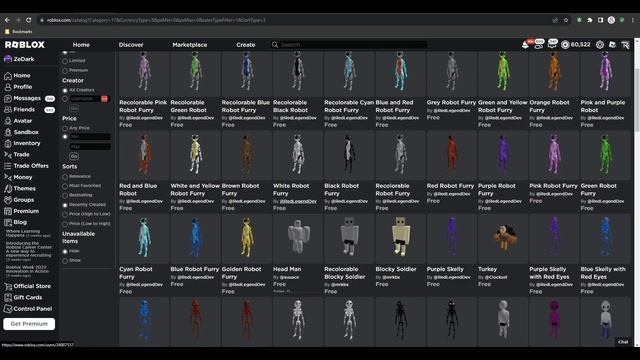Select the All Creators option
Image resolution: width=640 pixels, height=360 pixels.
(65, 90)
